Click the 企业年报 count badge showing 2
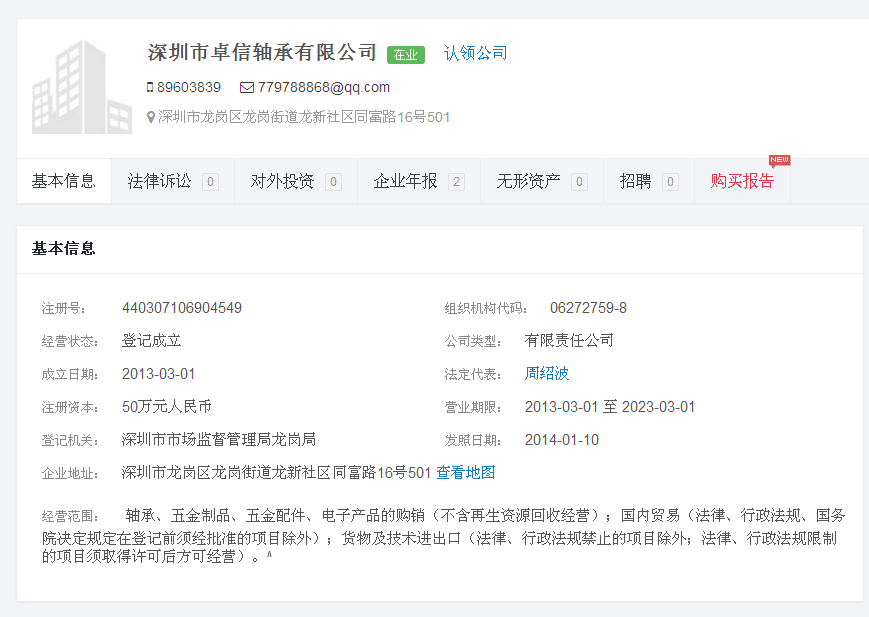 456,182
